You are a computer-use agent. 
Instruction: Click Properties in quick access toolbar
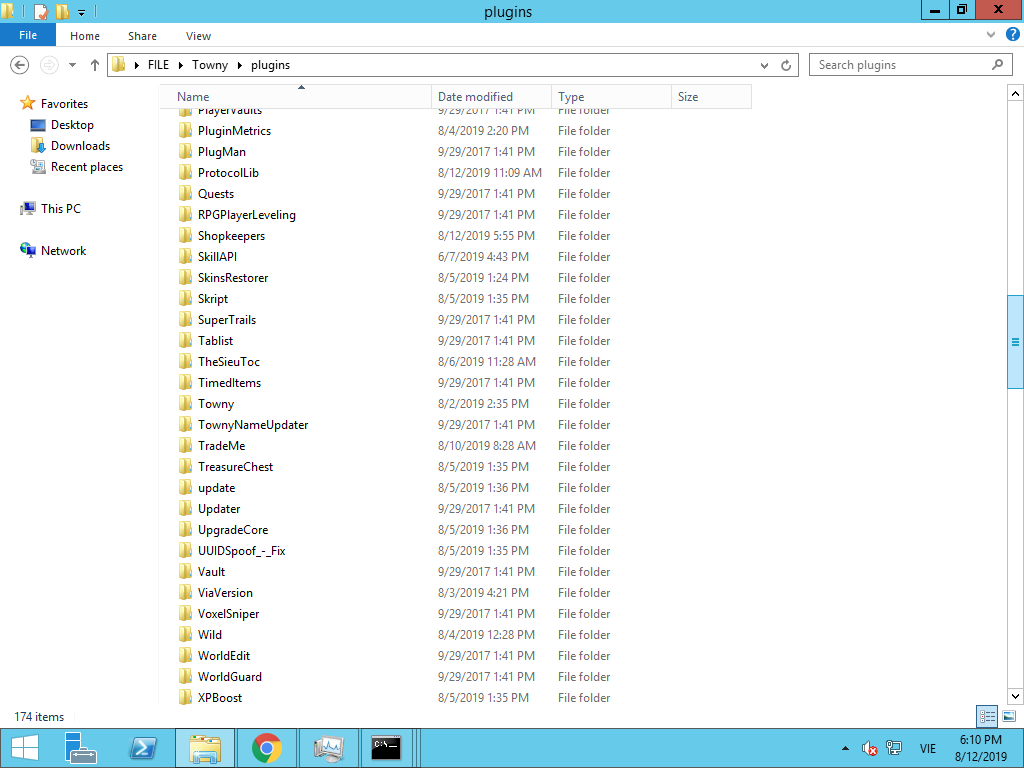coord(40,11)
